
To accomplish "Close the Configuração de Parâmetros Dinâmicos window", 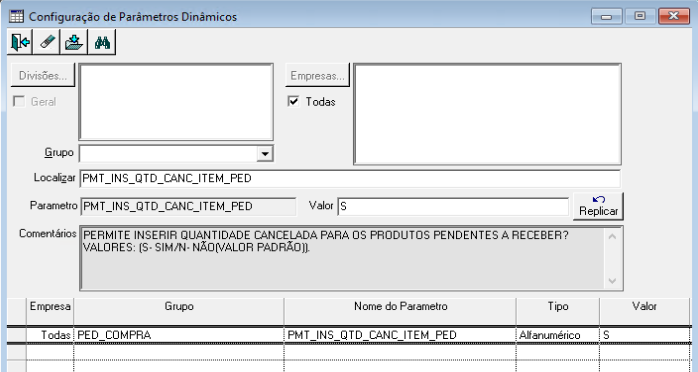I will tap(674, 16).
